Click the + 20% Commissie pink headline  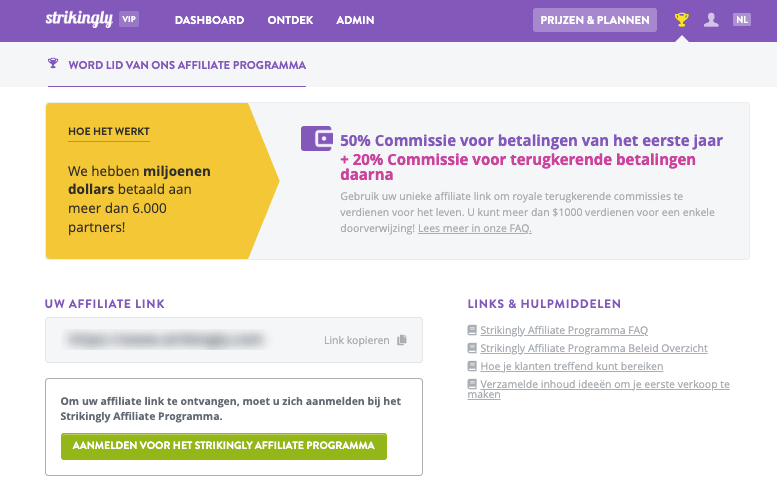518,167
